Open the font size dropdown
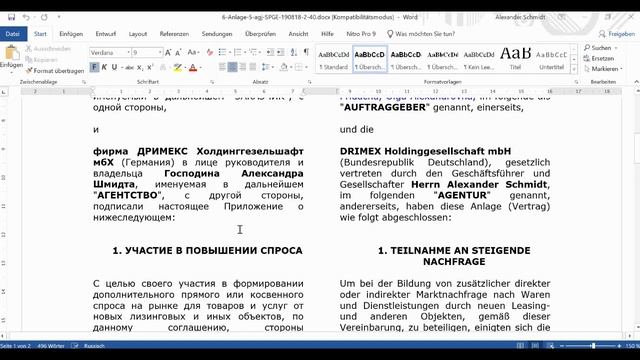 (160, 53)
